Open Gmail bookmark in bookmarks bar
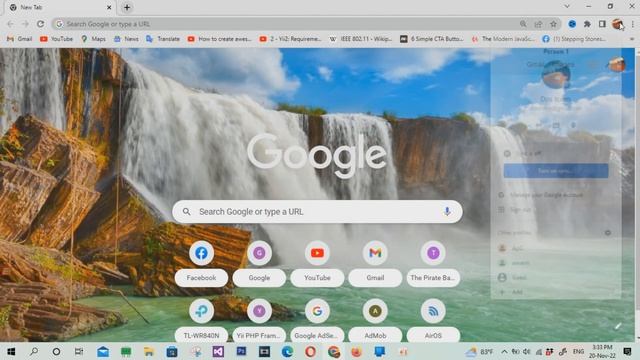640x360 pixels. click(20, 39)
